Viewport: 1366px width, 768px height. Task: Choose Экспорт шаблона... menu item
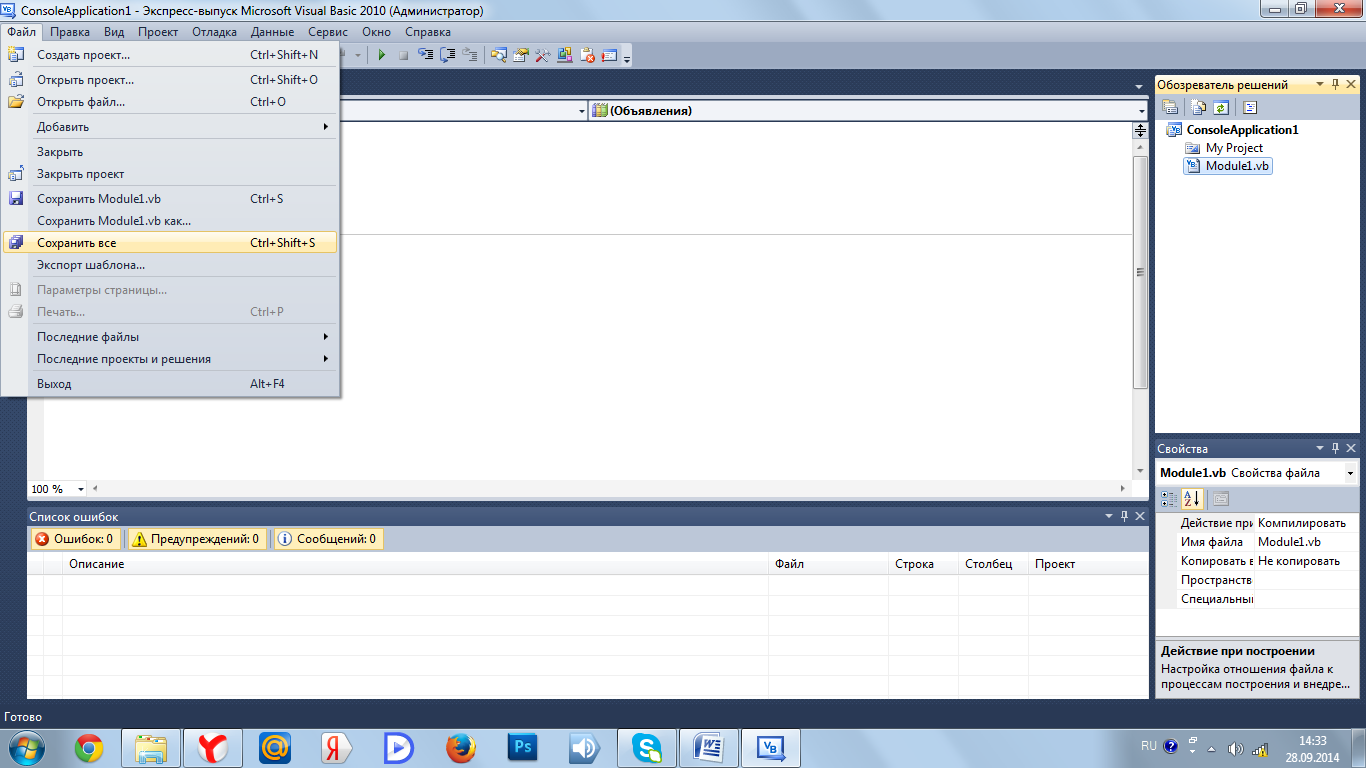(x=170, y=265)
